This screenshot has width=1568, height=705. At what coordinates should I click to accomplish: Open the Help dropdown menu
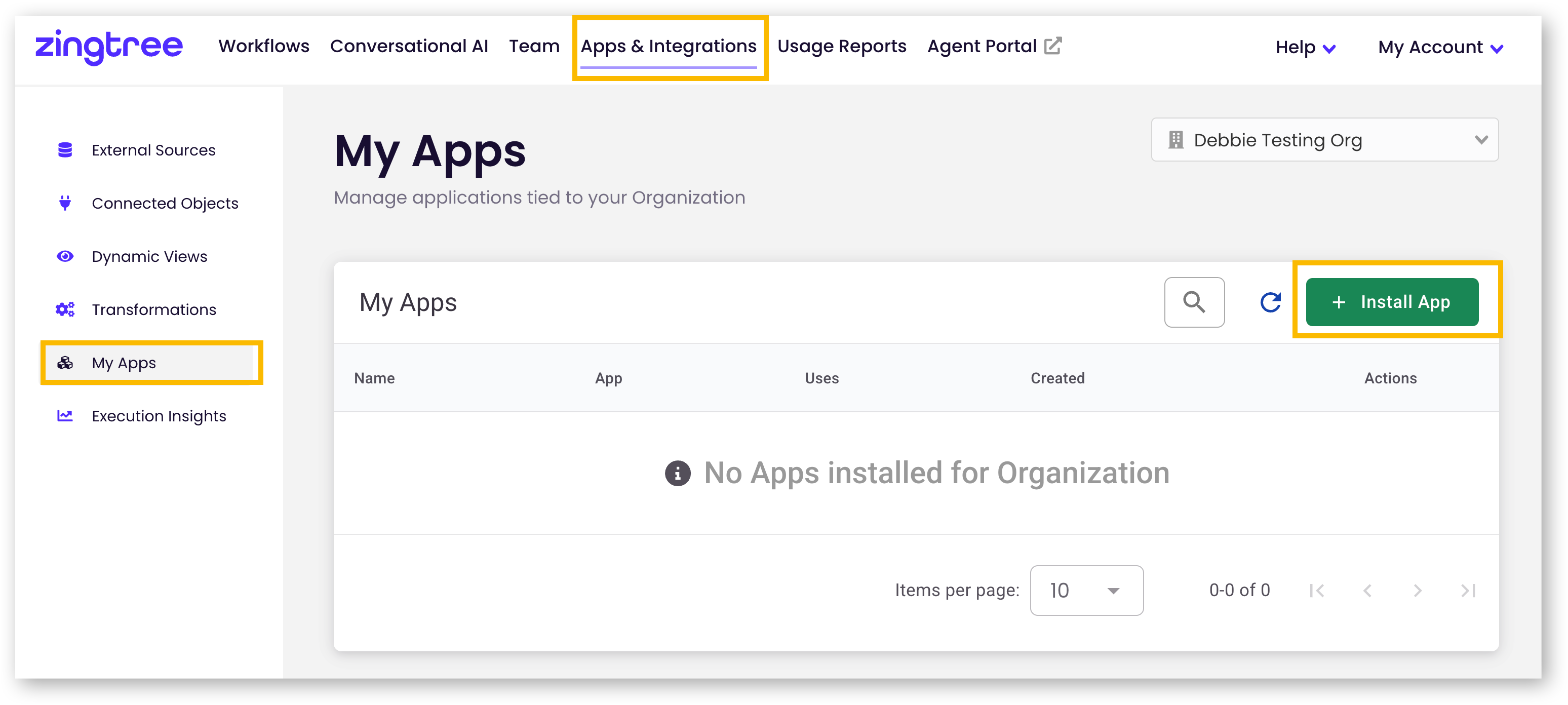(x=1305, y=48)
